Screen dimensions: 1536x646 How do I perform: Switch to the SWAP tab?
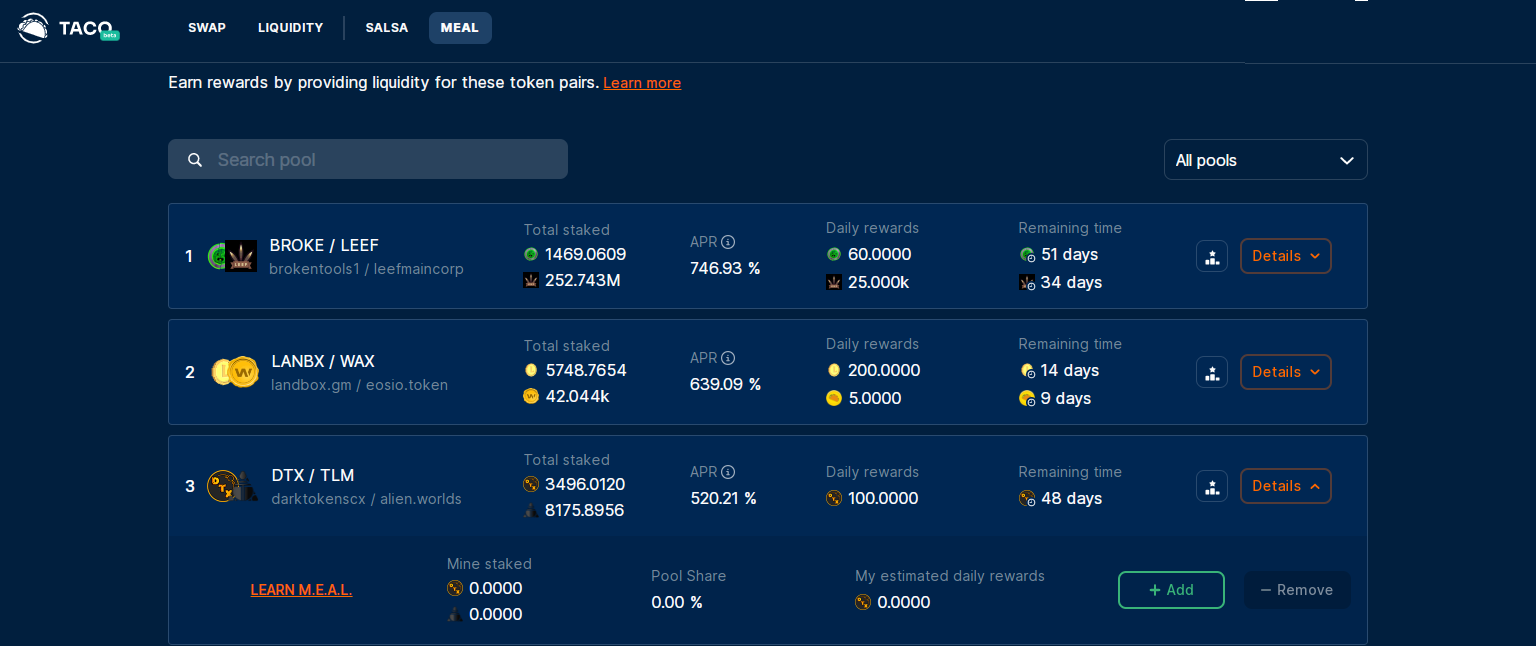click(x=207, y=28)
